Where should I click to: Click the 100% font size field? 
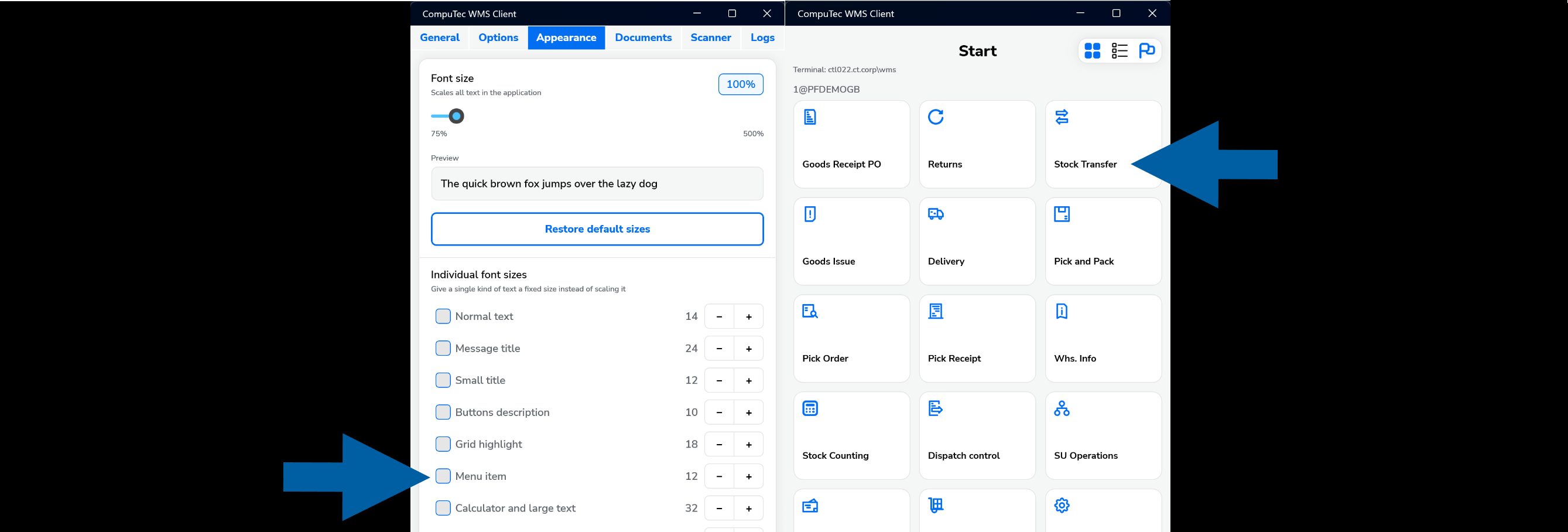click(x=741, y=84)
